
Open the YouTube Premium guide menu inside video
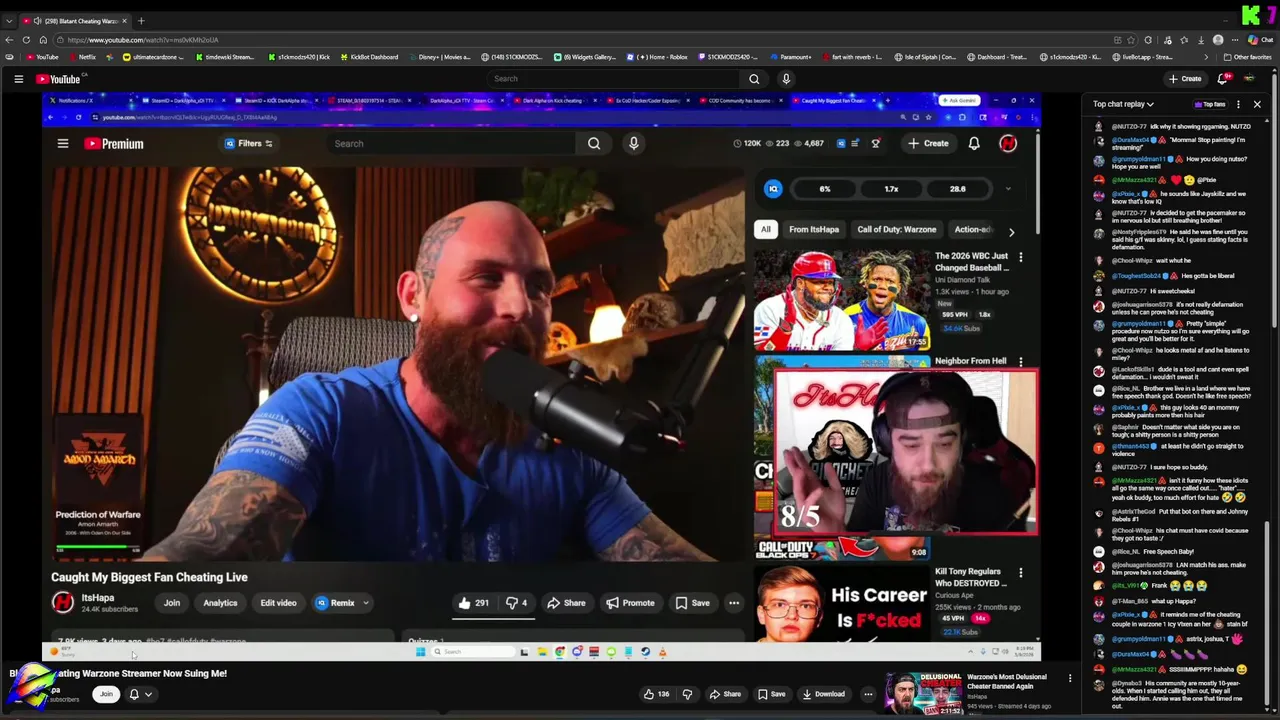tap(62, 143)
